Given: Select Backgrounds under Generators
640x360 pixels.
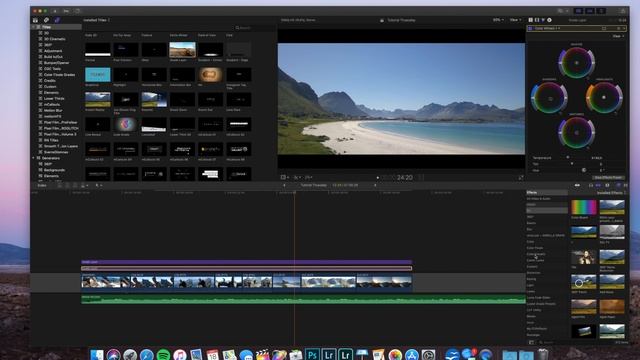Looking at the screenshot, I should [x=54, y=170].
